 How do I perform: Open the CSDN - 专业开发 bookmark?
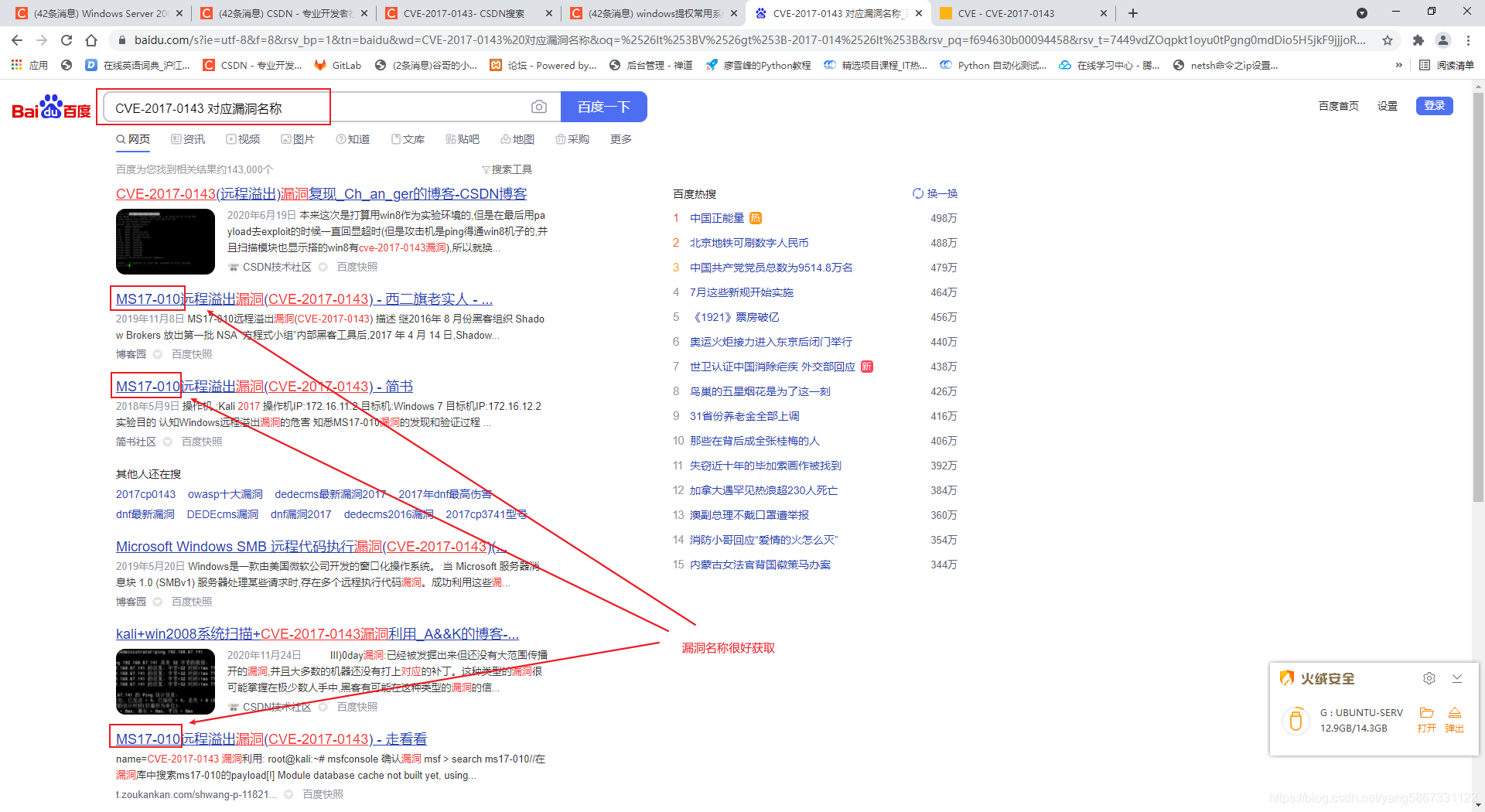pos(253,65)
